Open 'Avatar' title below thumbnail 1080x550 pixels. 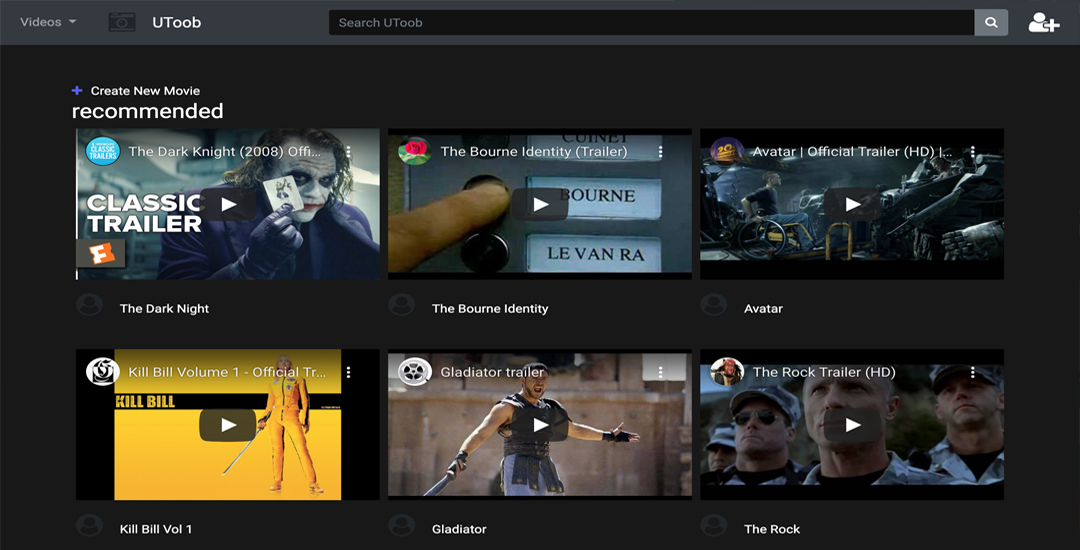763,308
